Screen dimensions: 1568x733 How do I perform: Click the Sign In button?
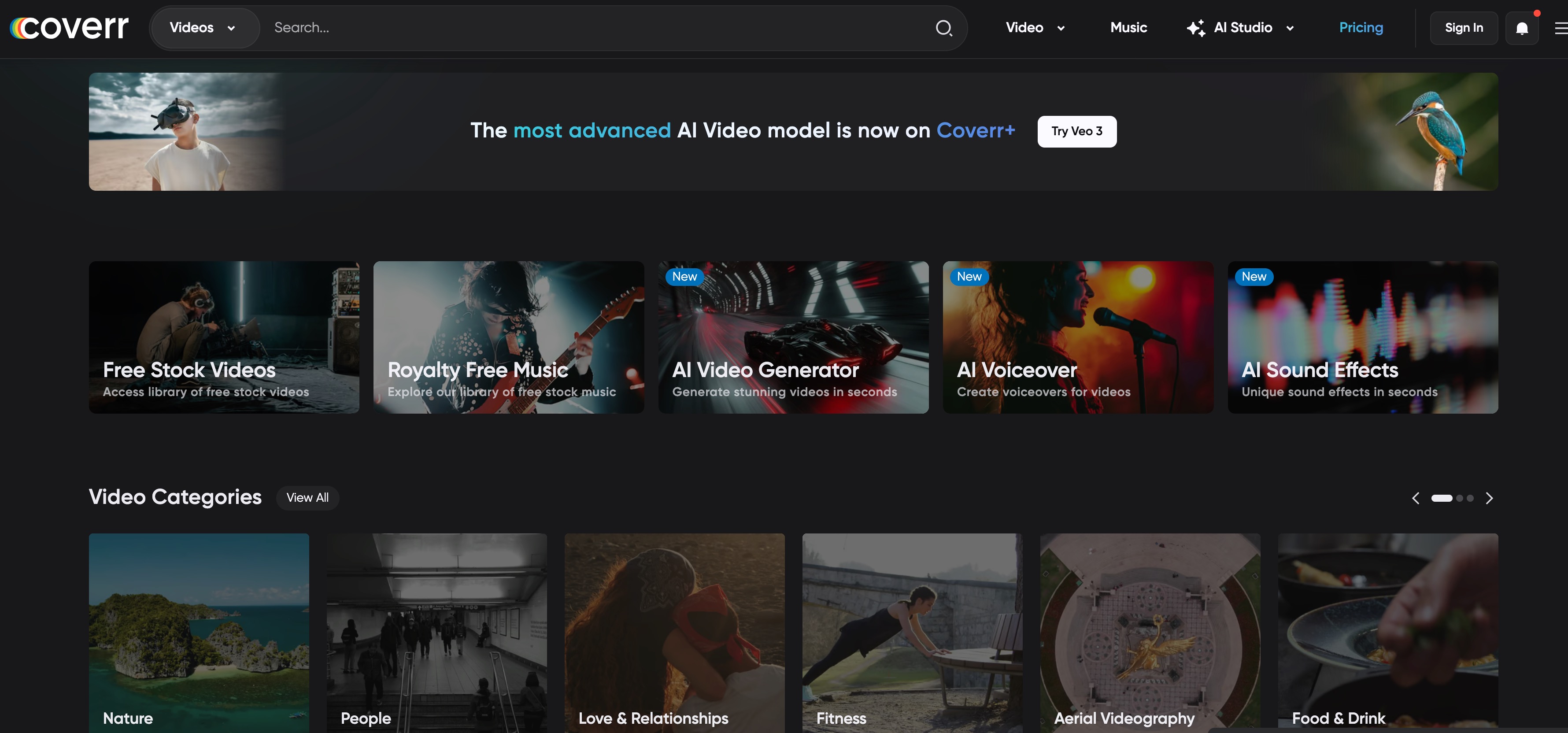pyautogui.click(x=1464, y=28)
